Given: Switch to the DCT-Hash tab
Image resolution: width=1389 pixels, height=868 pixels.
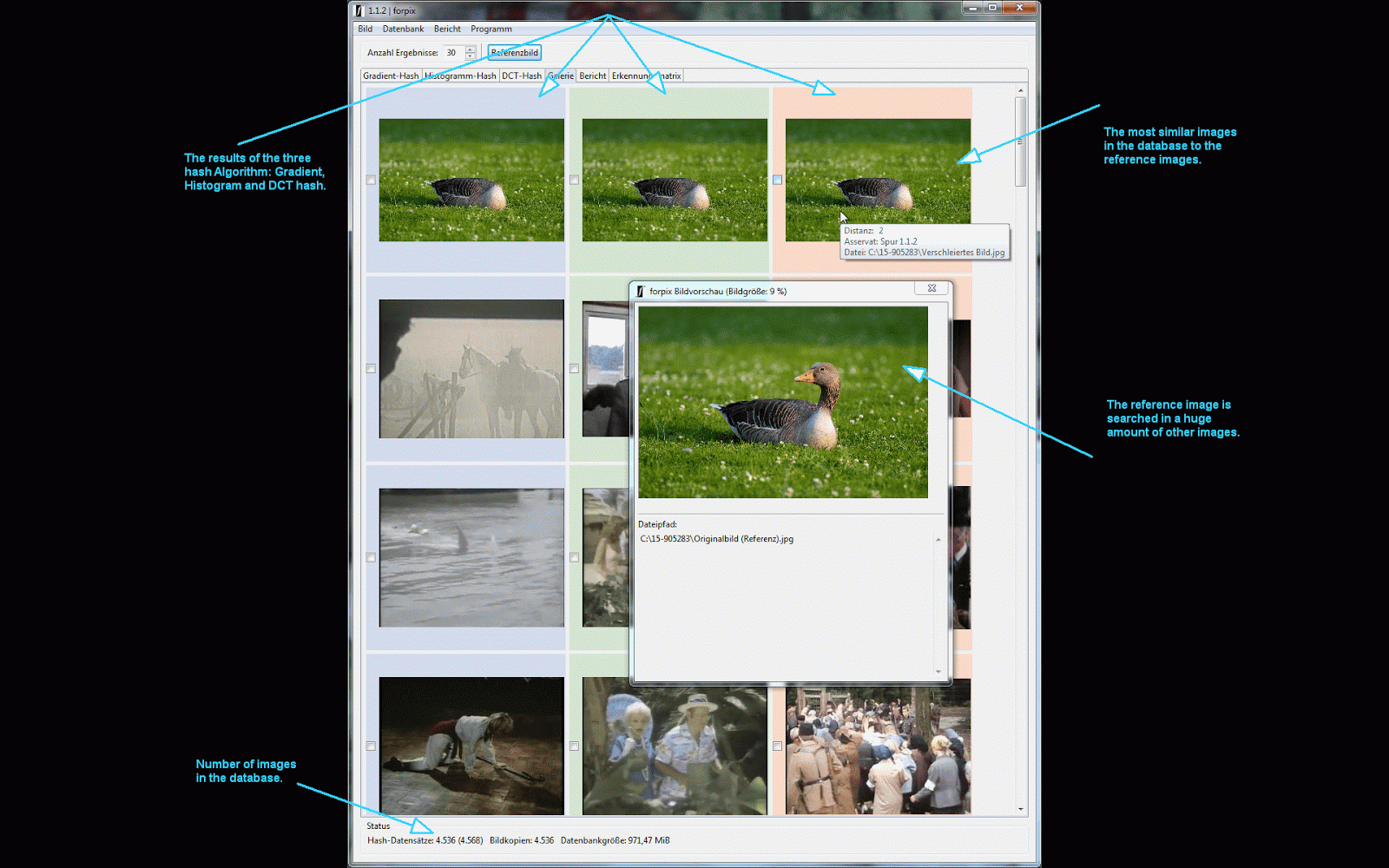Looking at the screenshot, I should point(522,76).
